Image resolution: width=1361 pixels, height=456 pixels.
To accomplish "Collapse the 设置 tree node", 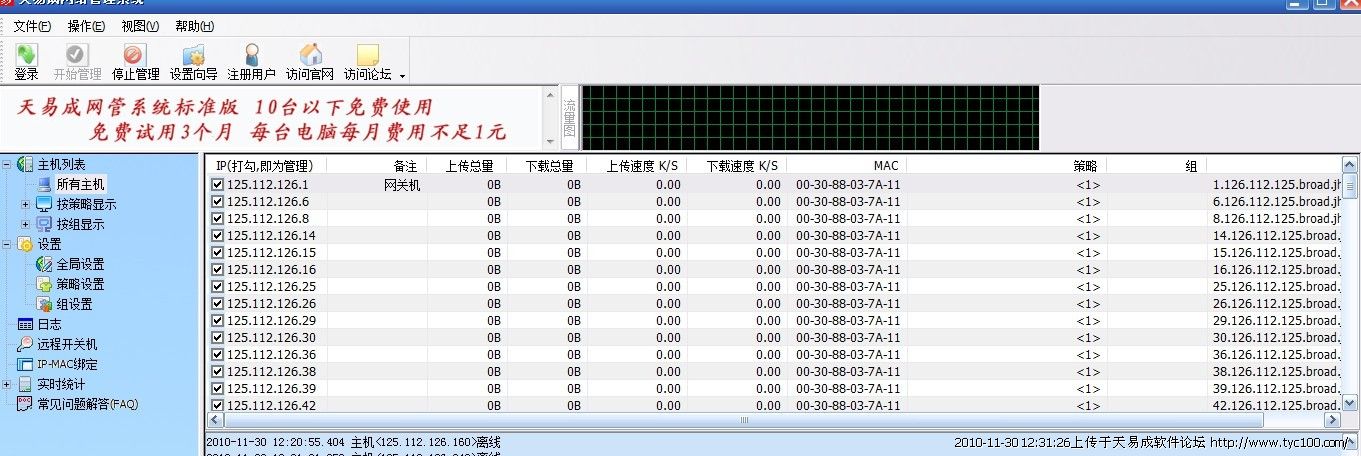I will (8, 244).
